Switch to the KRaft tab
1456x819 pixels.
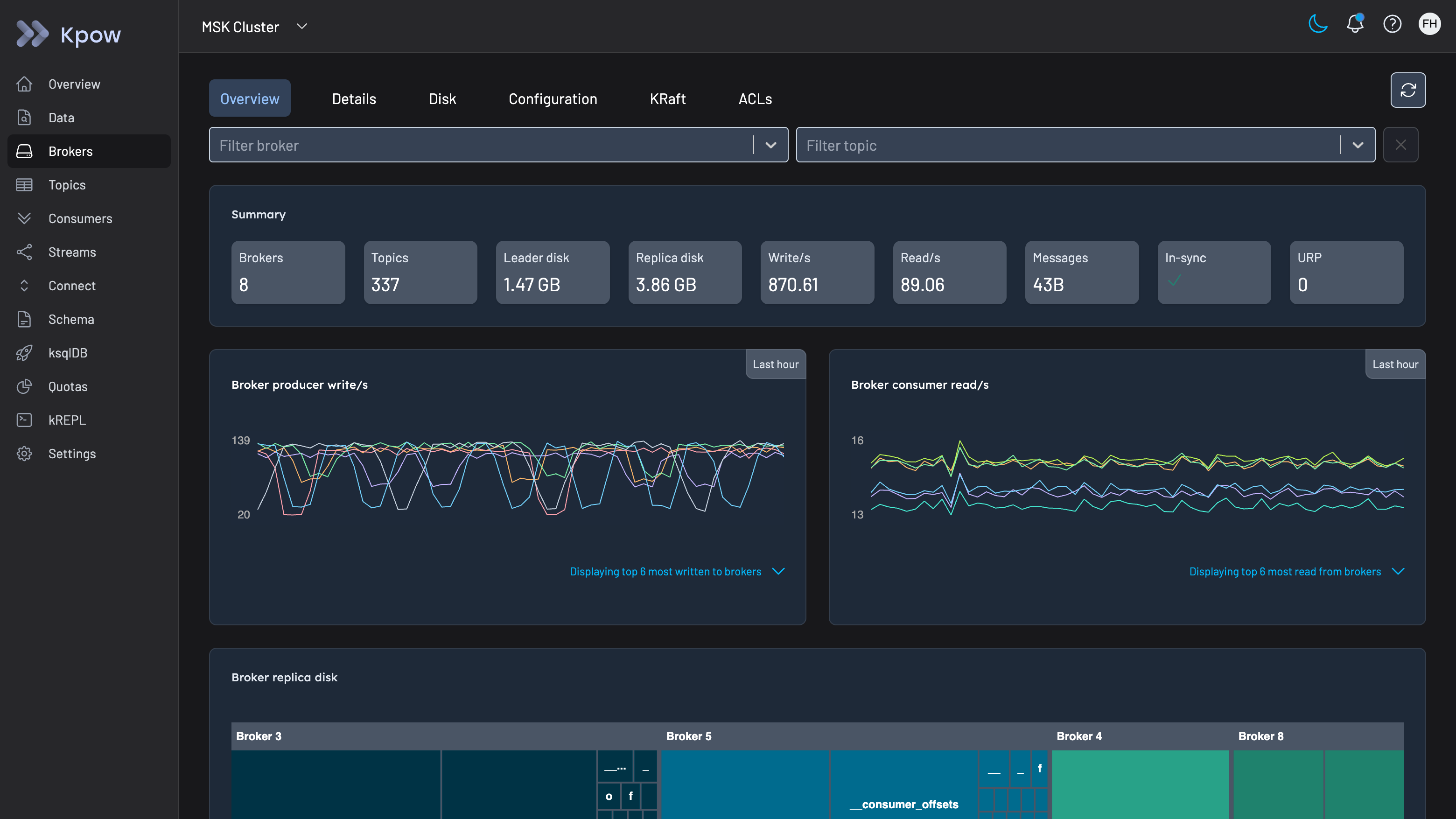pos(667,99)
